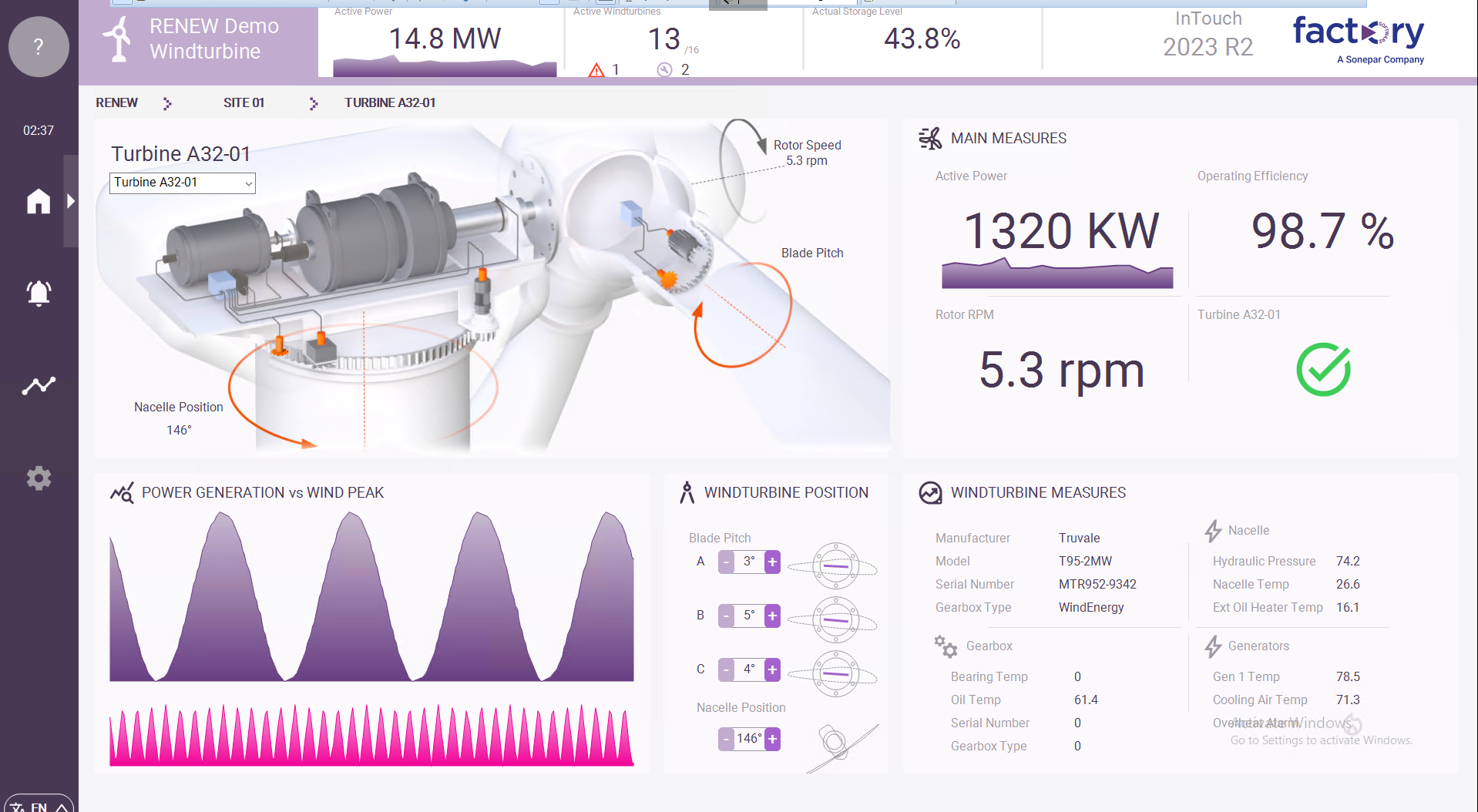This screenshot has width=1478, height=812.
Task: Click the green turbine status checkmark
Action: click(x=1323, y=370)
